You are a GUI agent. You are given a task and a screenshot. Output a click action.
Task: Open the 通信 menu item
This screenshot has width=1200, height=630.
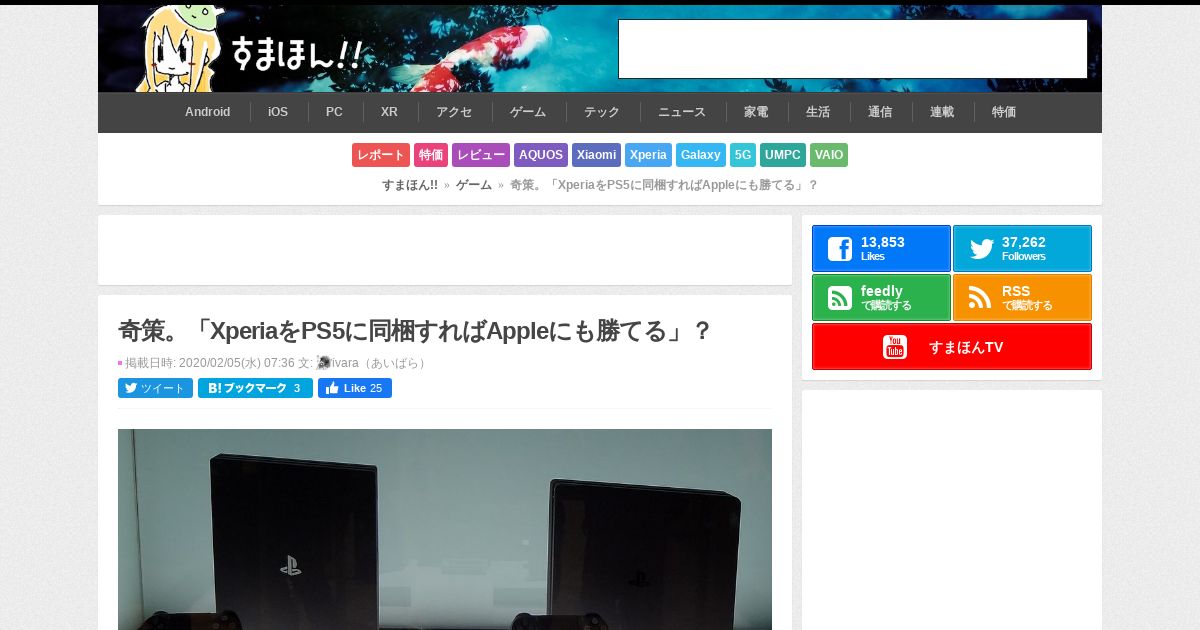pos(880,112)
